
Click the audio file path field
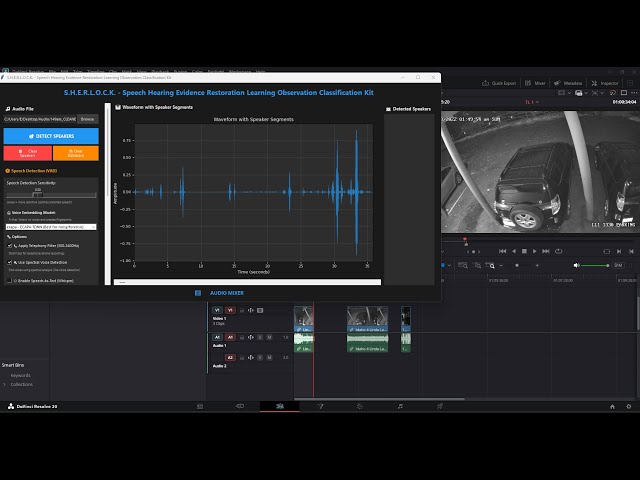(40, 119)
